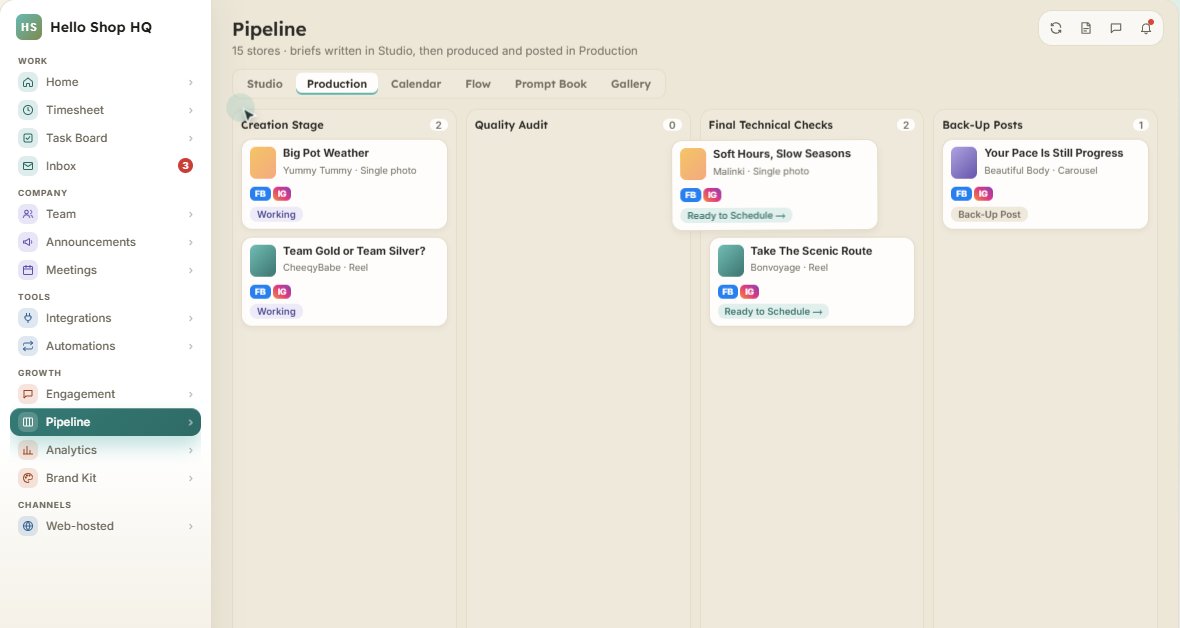Click the Final Technical Checks column header
Screen dimensions: 1180x628
[x=771, y=125]
